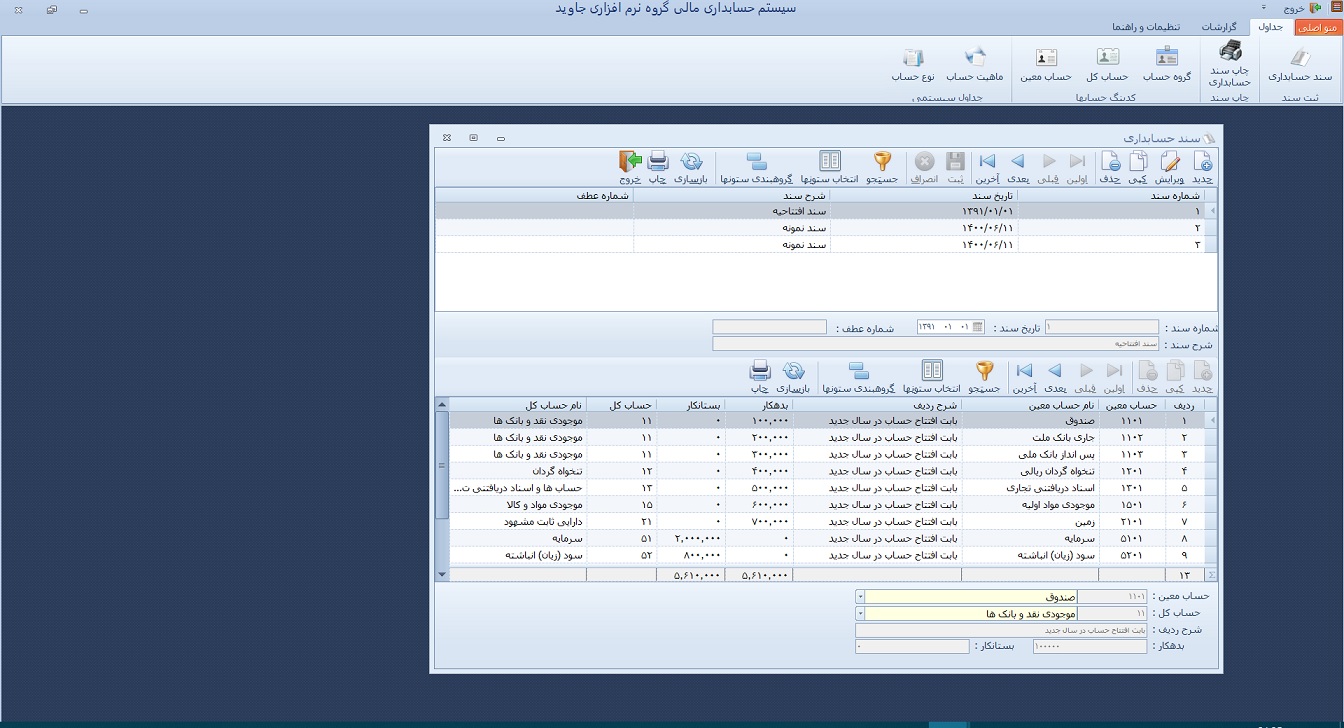Search rows with جستجو in lower toolbar
Image resolution: width=1344 pixels, height=728 pixels.
985,377
